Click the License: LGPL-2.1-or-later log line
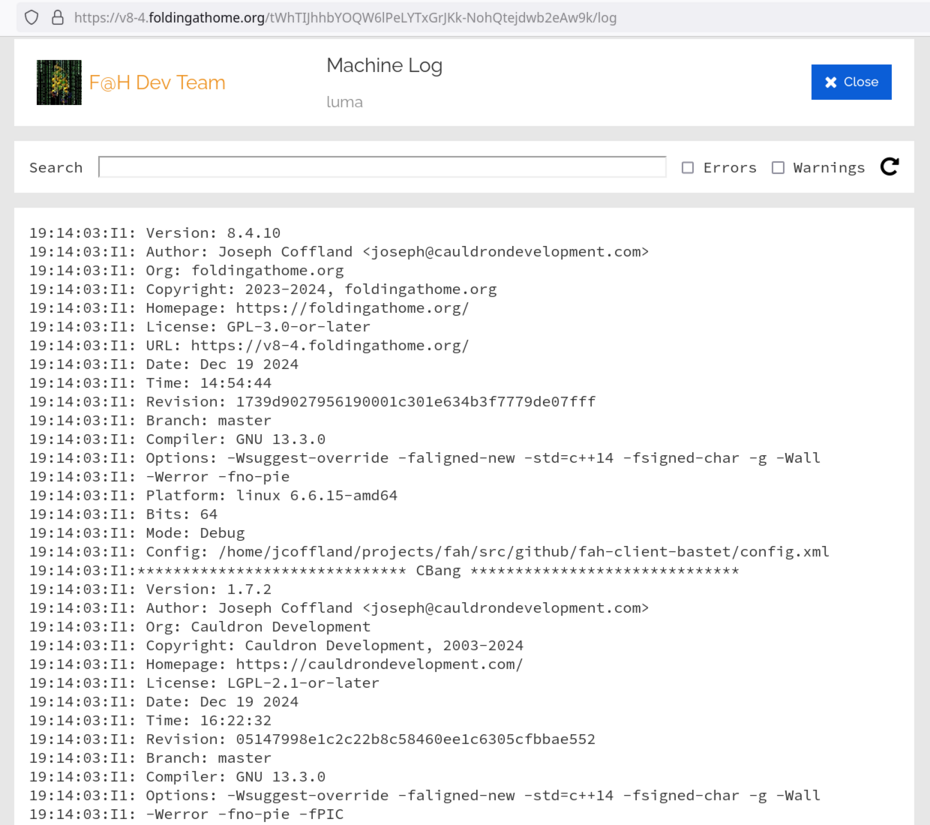The height and width of the screenshot is (825, 930). coord(204,683)
